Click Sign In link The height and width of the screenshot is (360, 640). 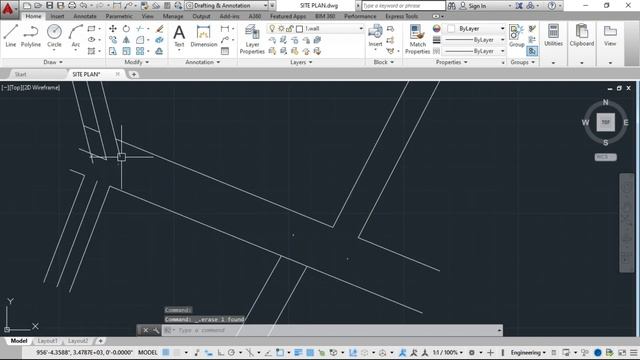point(477,6)
